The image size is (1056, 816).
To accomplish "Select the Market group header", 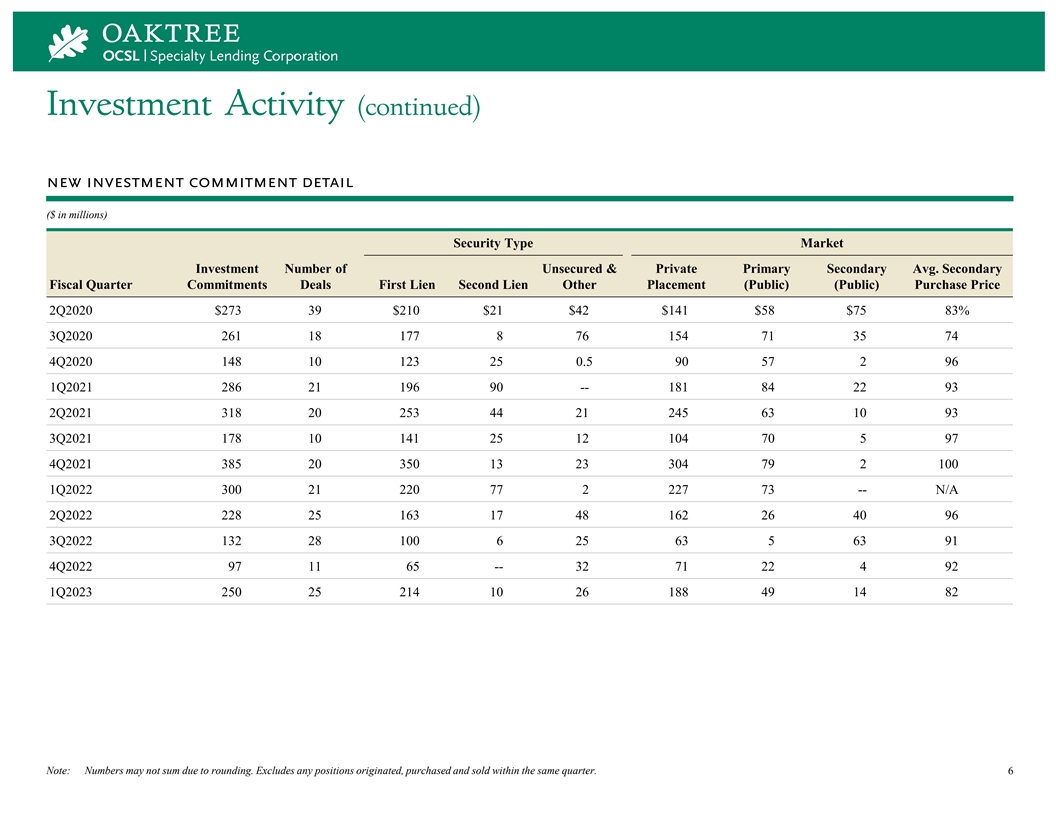I will (x=821, y=243).
